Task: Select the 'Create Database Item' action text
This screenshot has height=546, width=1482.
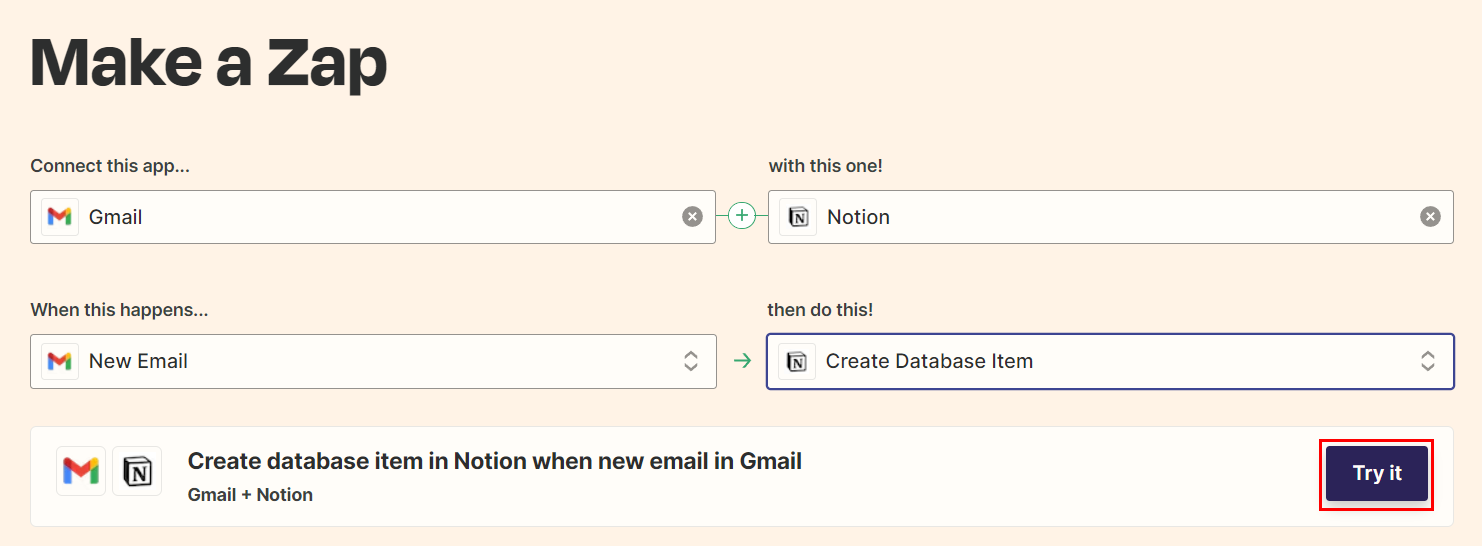Action: [x=929, y=361]
